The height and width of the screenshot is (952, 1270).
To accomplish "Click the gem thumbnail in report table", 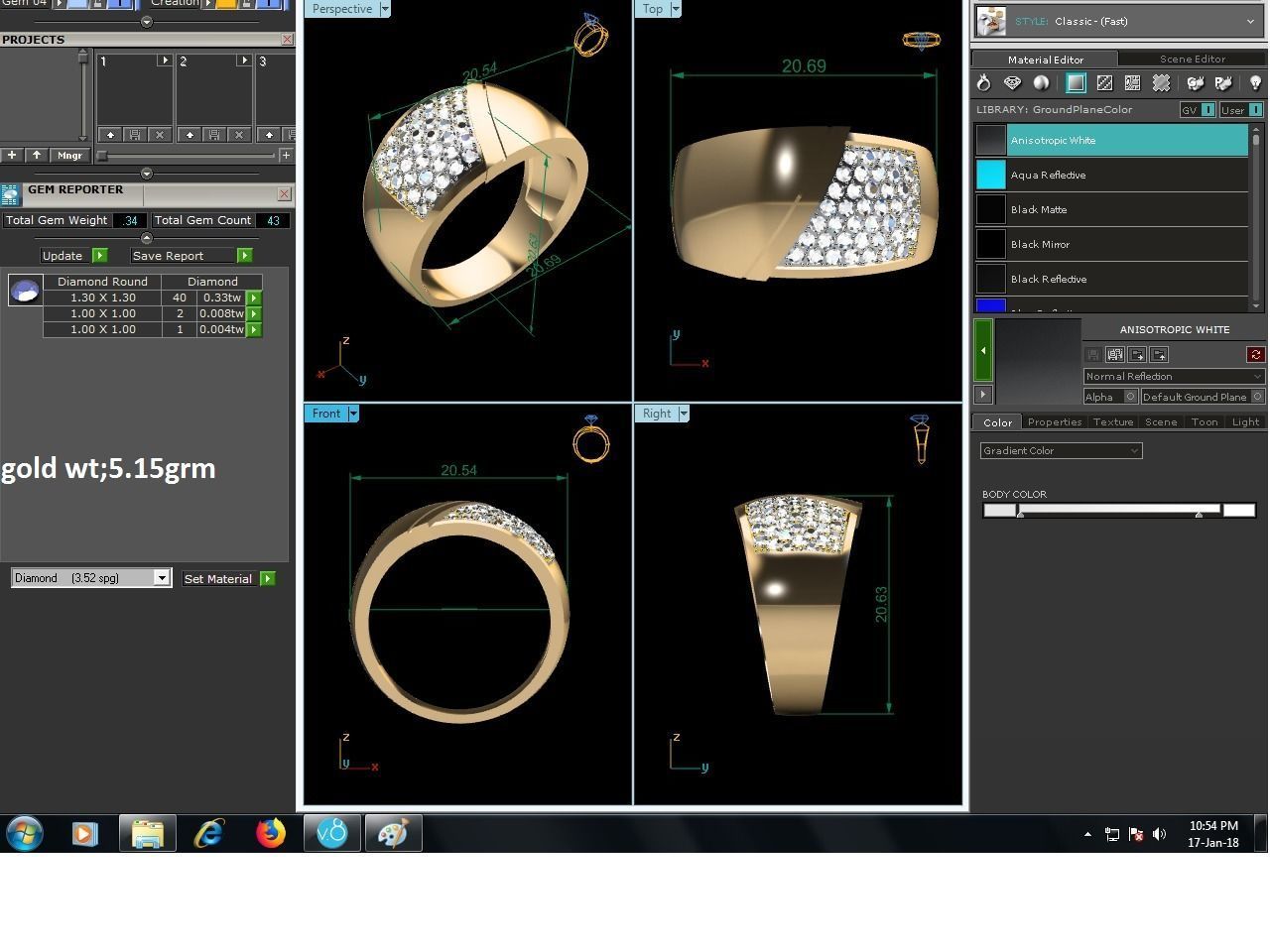I will [x=25, y=290].
